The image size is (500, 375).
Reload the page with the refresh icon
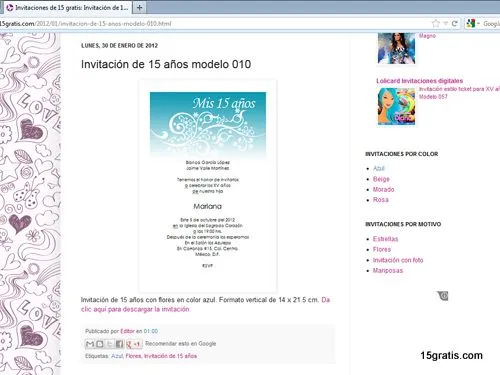click(x=454, y=23)
